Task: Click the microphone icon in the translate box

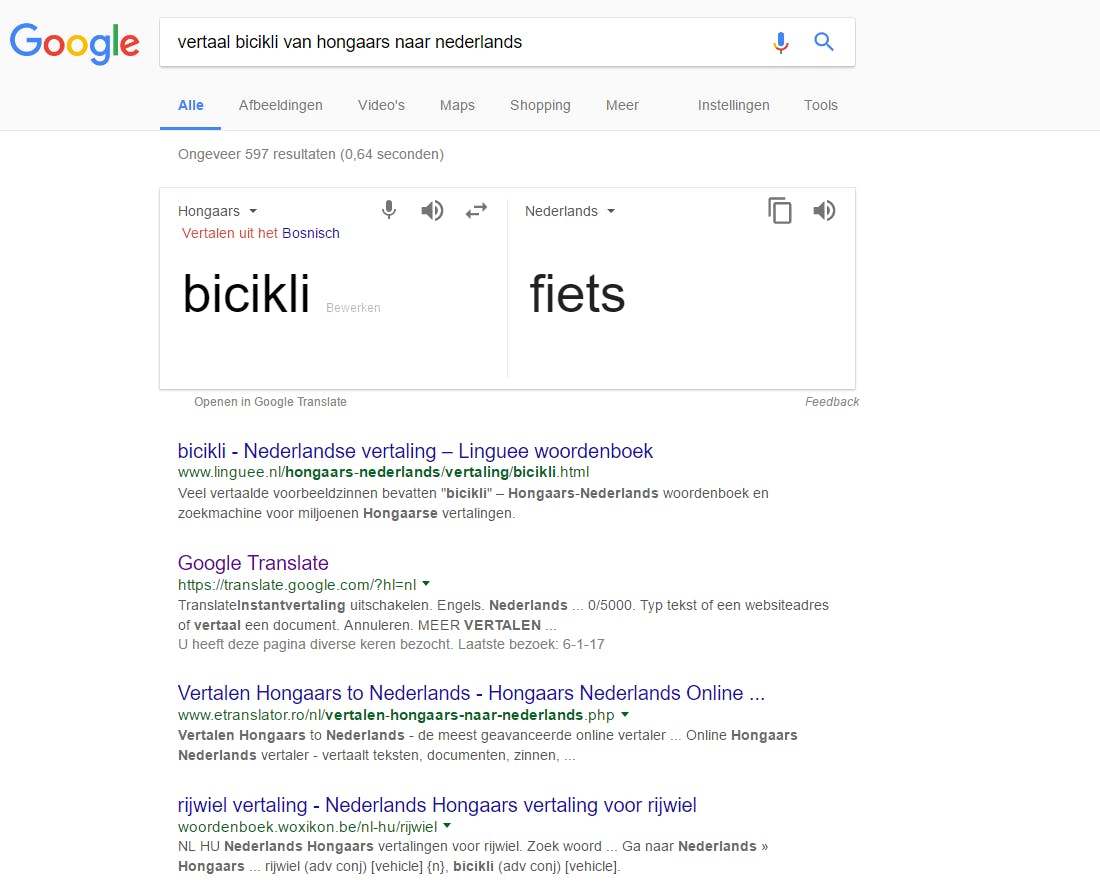Action: point(389,210)
